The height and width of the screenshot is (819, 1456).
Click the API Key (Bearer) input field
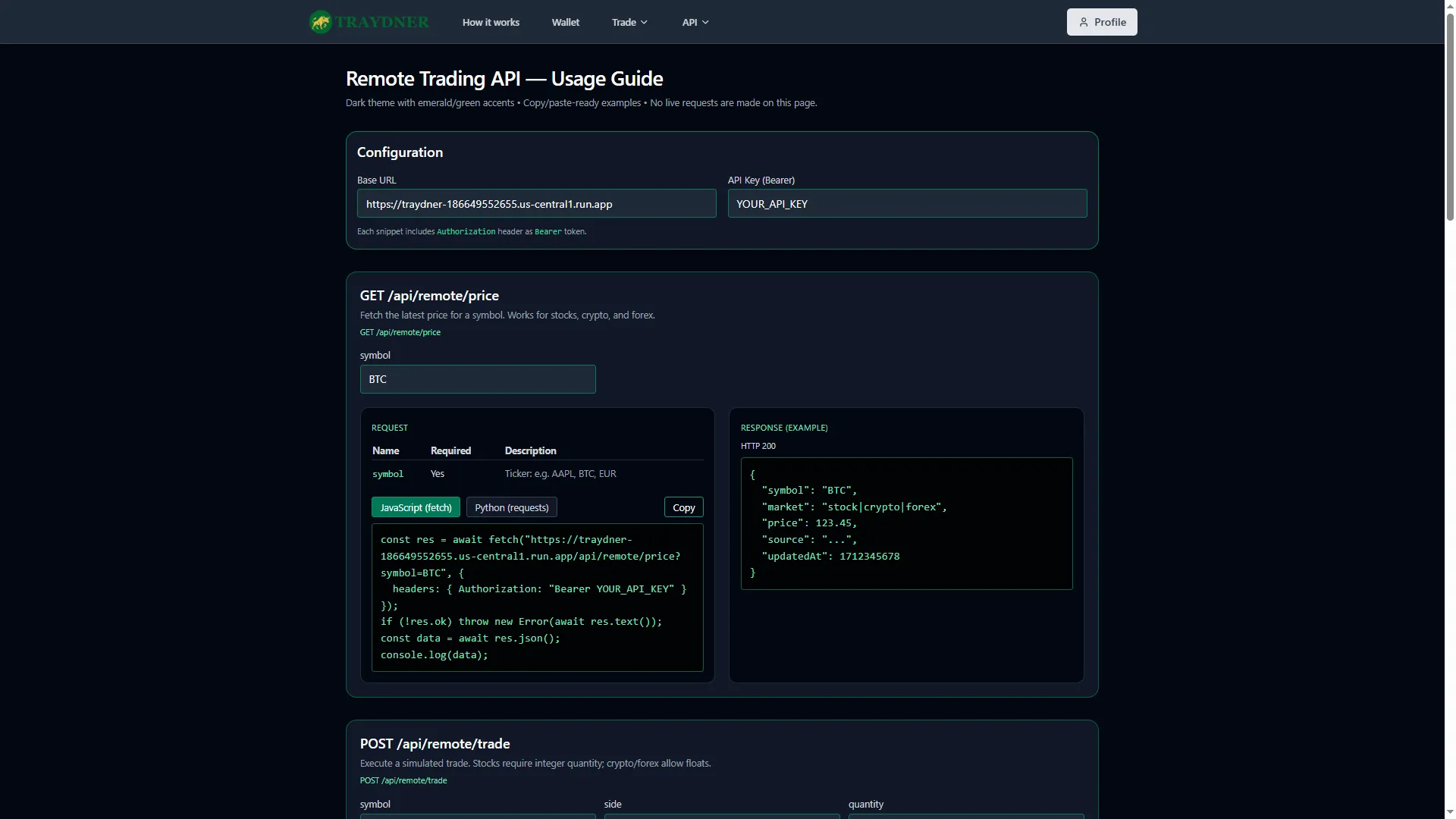(x=907, y=203)
